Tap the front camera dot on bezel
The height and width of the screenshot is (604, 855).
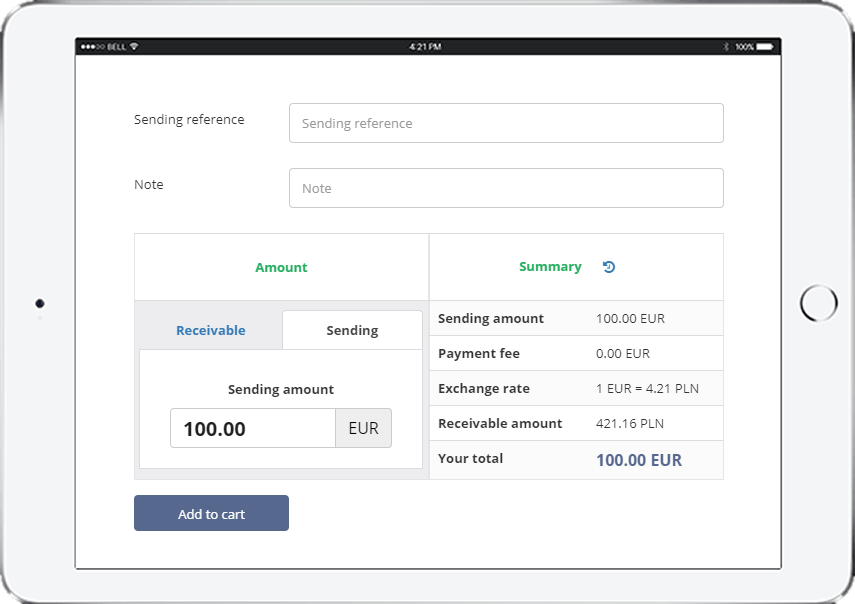coord(40,303)
